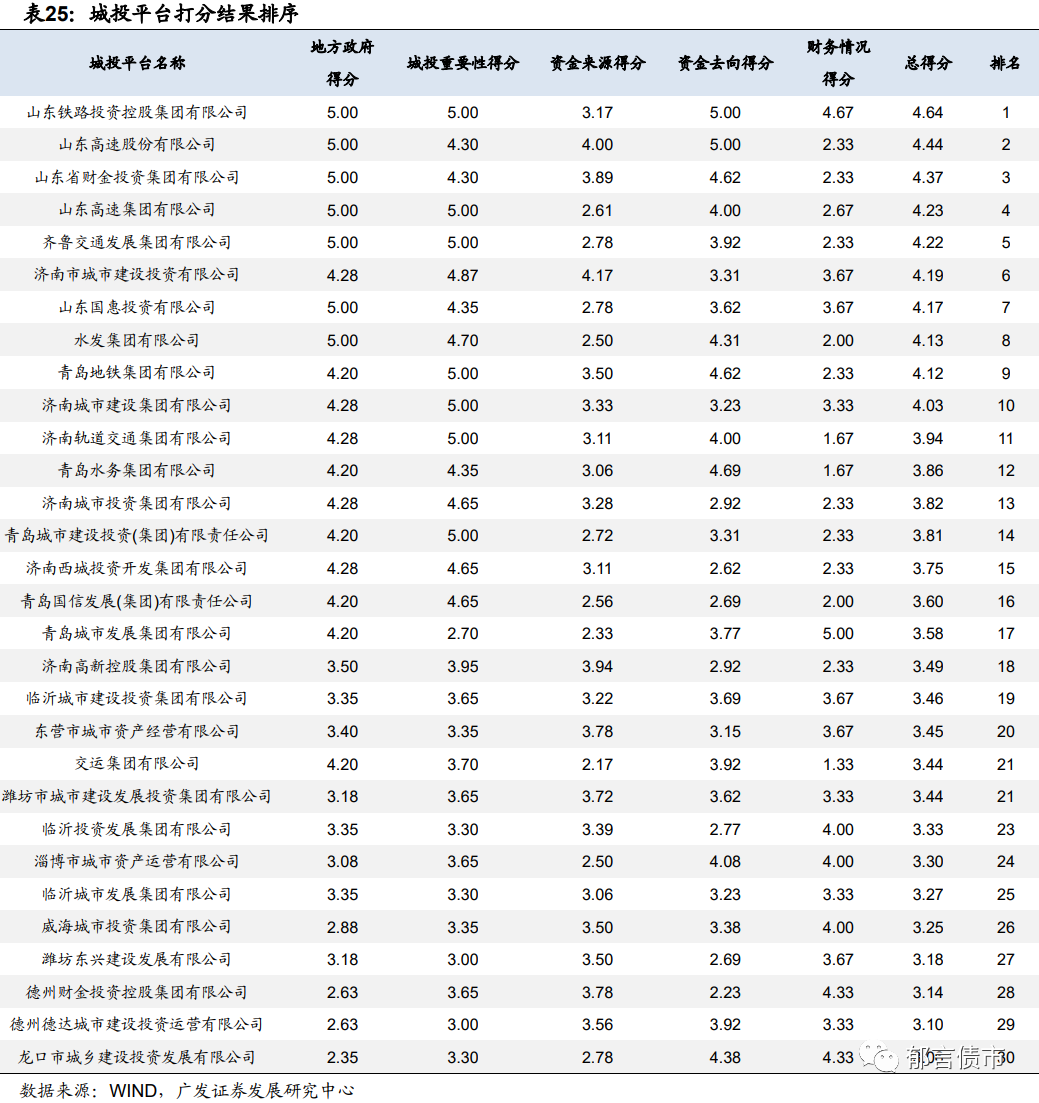This screenshot has width=1039, height=1103.
Task: Select company name 济南城市投资集团有限公司
Action: [x=137, y=504]
